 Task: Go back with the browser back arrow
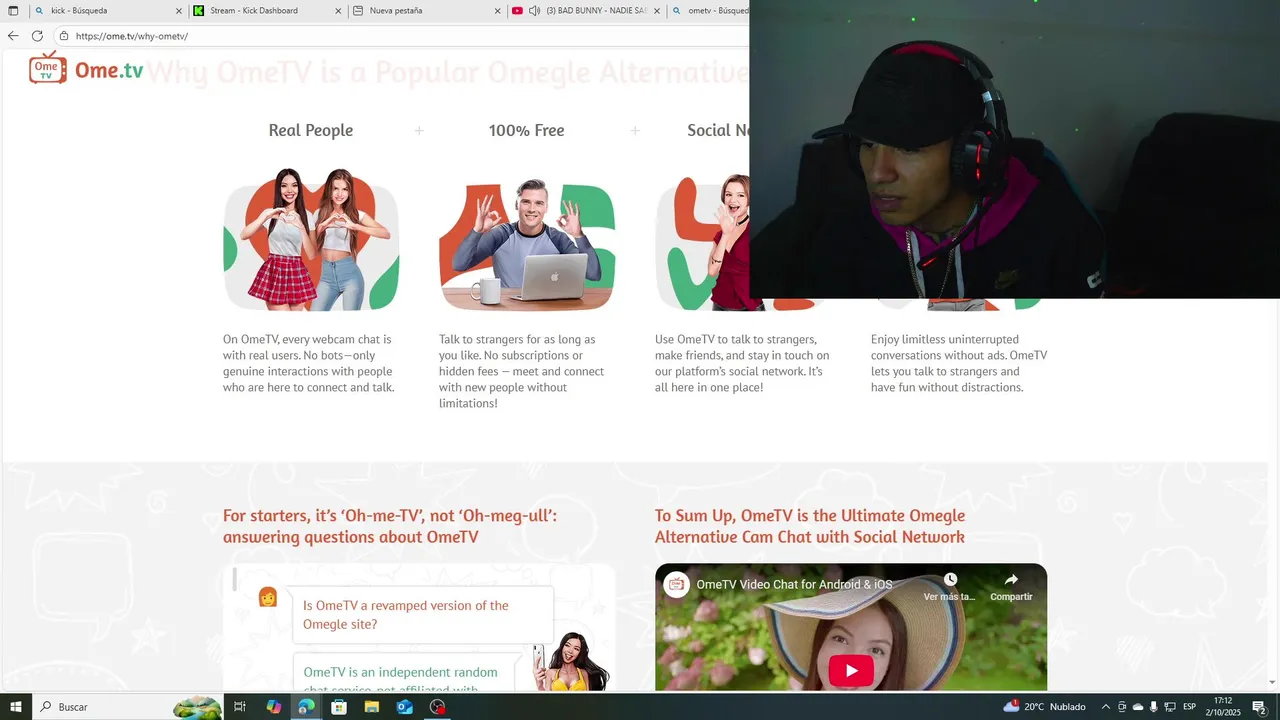coord(13,36)
